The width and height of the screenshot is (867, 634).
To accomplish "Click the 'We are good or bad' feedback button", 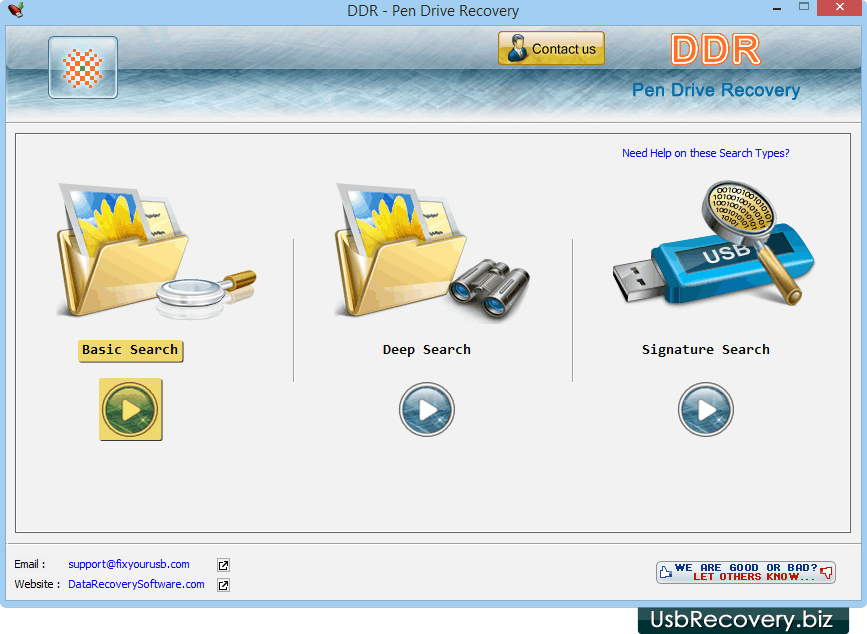I will [745, 571].
